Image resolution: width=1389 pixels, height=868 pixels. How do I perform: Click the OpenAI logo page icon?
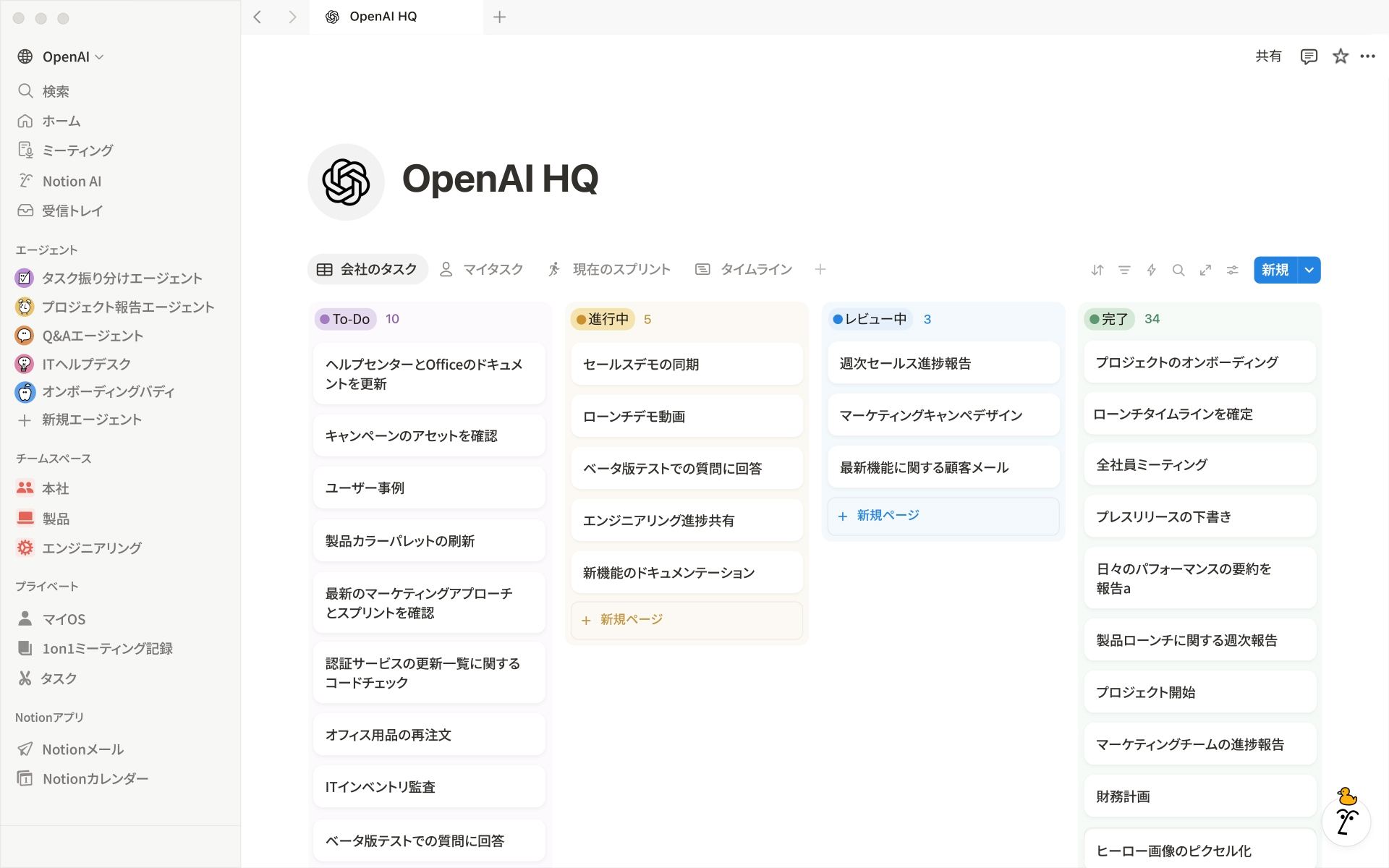346,182
